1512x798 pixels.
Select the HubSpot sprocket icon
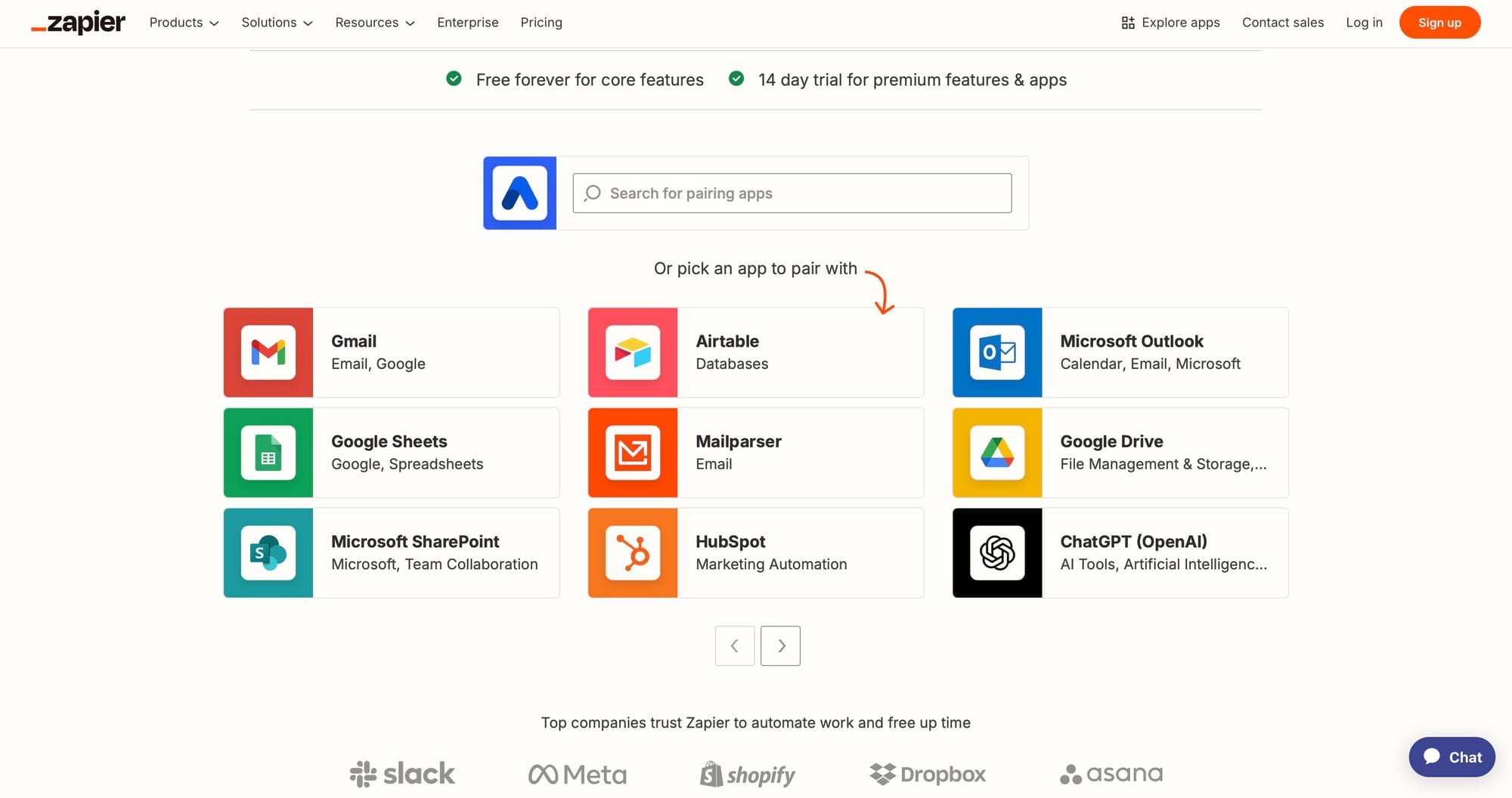point(633,553)
